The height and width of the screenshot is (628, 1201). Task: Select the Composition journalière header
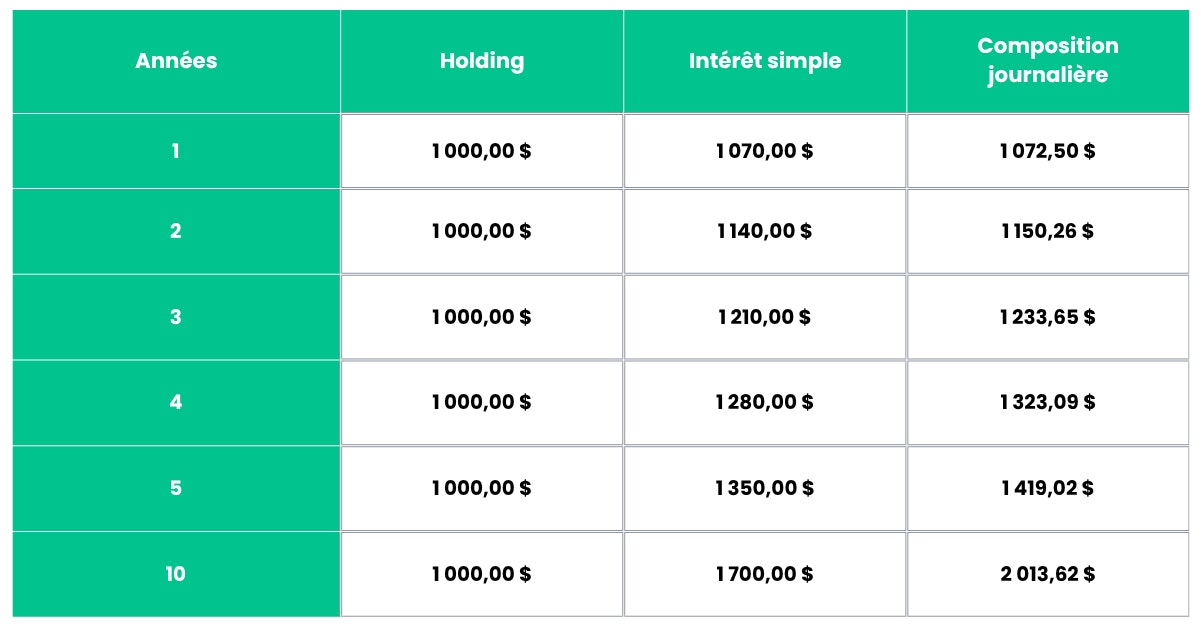pyautogui.click(x=1047, y=61)
